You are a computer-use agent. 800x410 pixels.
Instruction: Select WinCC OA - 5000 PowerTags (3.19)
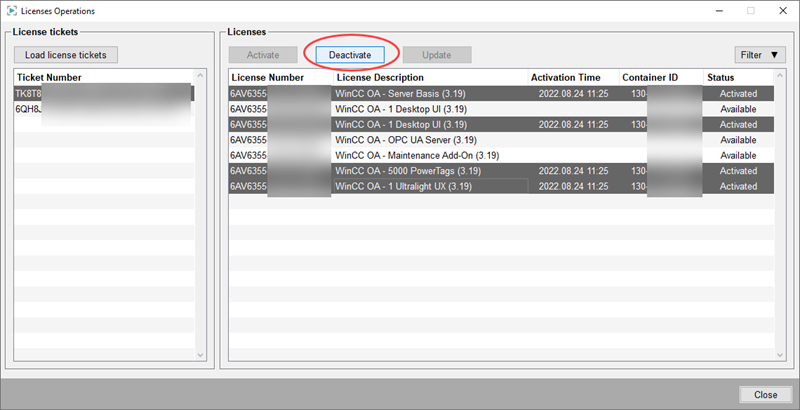501,171
